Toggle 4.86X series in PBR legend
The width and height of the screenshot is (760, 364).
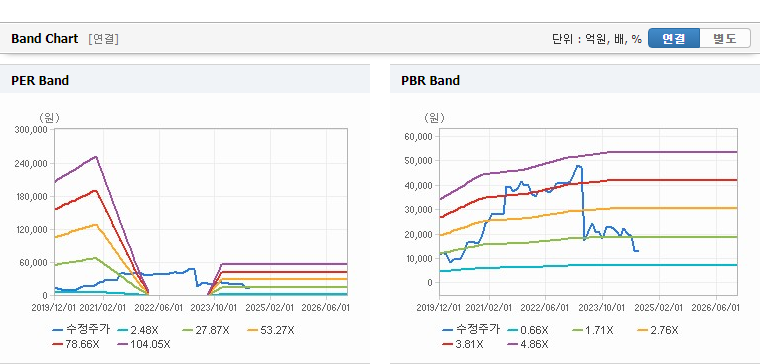tap(528, 344)
